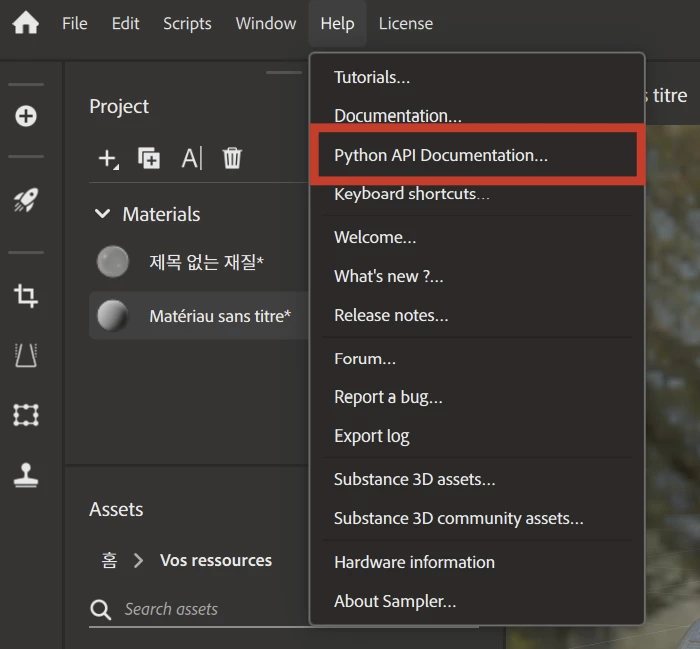Click the add layer plus-circle icon
Viewport: 700px width, 649px height.
[x=26, y=116]
